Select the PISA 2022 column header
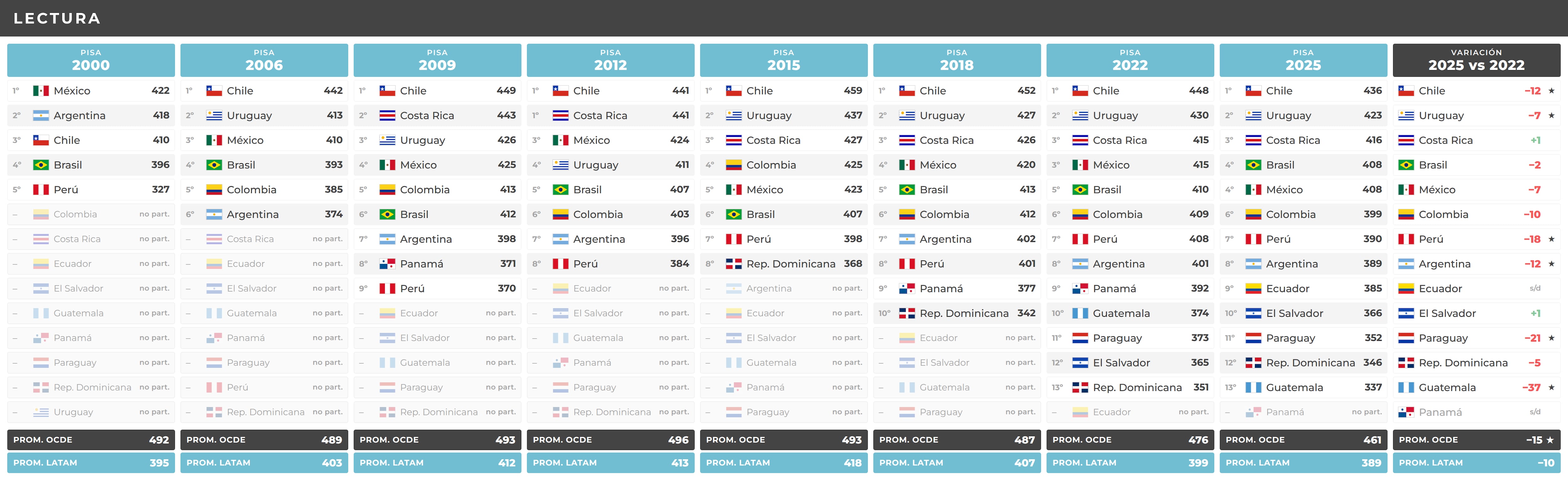The width and height of the screenshot is (1568, 480). click(x=1130, y=60)
